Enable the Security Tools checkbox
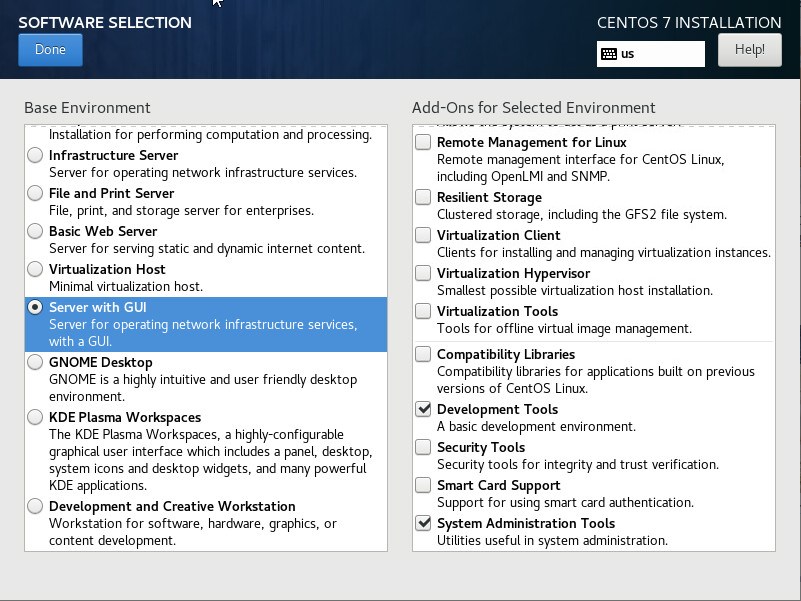 423,447
